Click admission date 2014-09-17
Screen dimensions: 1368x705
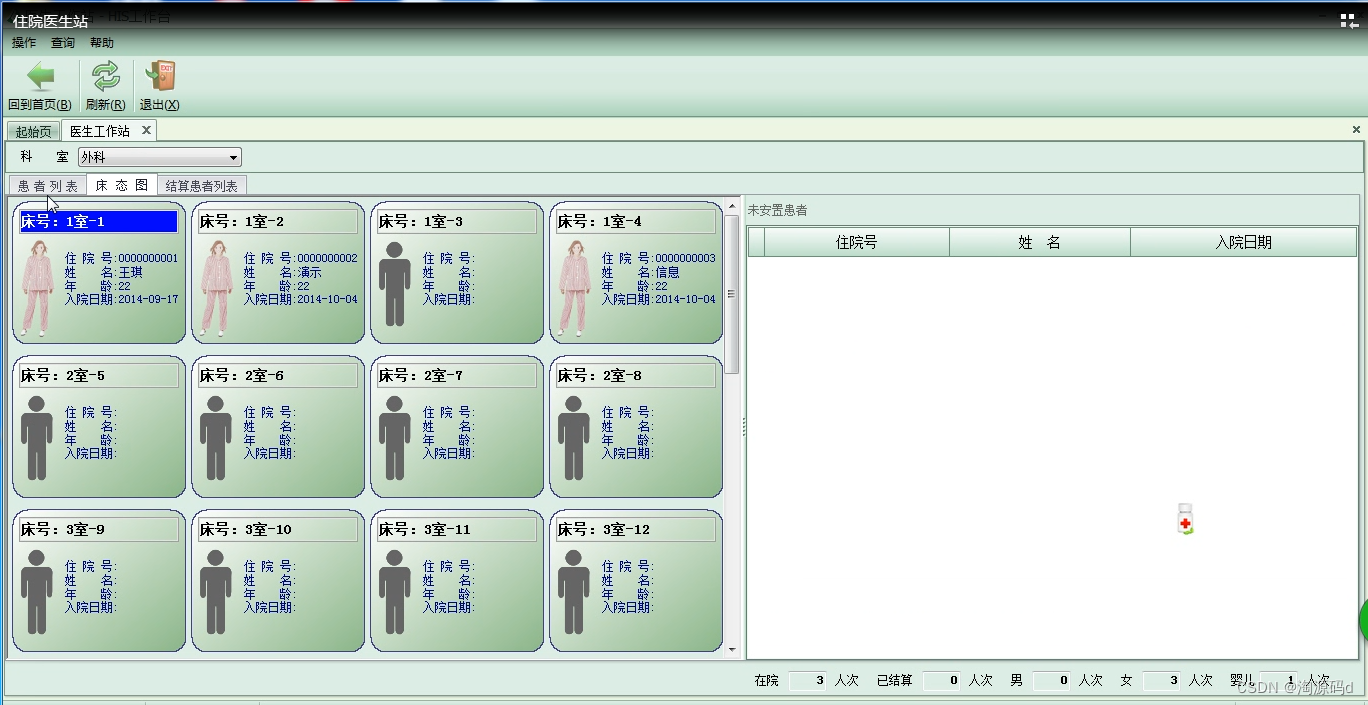pos(148,299)
